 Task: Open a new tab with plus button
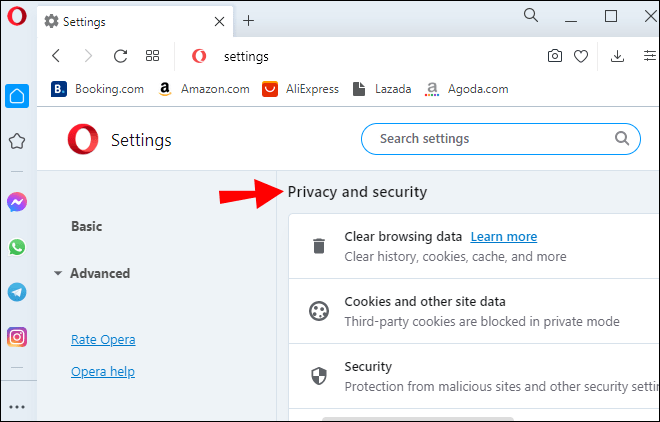pyautogui.click(x=249, y=20)
